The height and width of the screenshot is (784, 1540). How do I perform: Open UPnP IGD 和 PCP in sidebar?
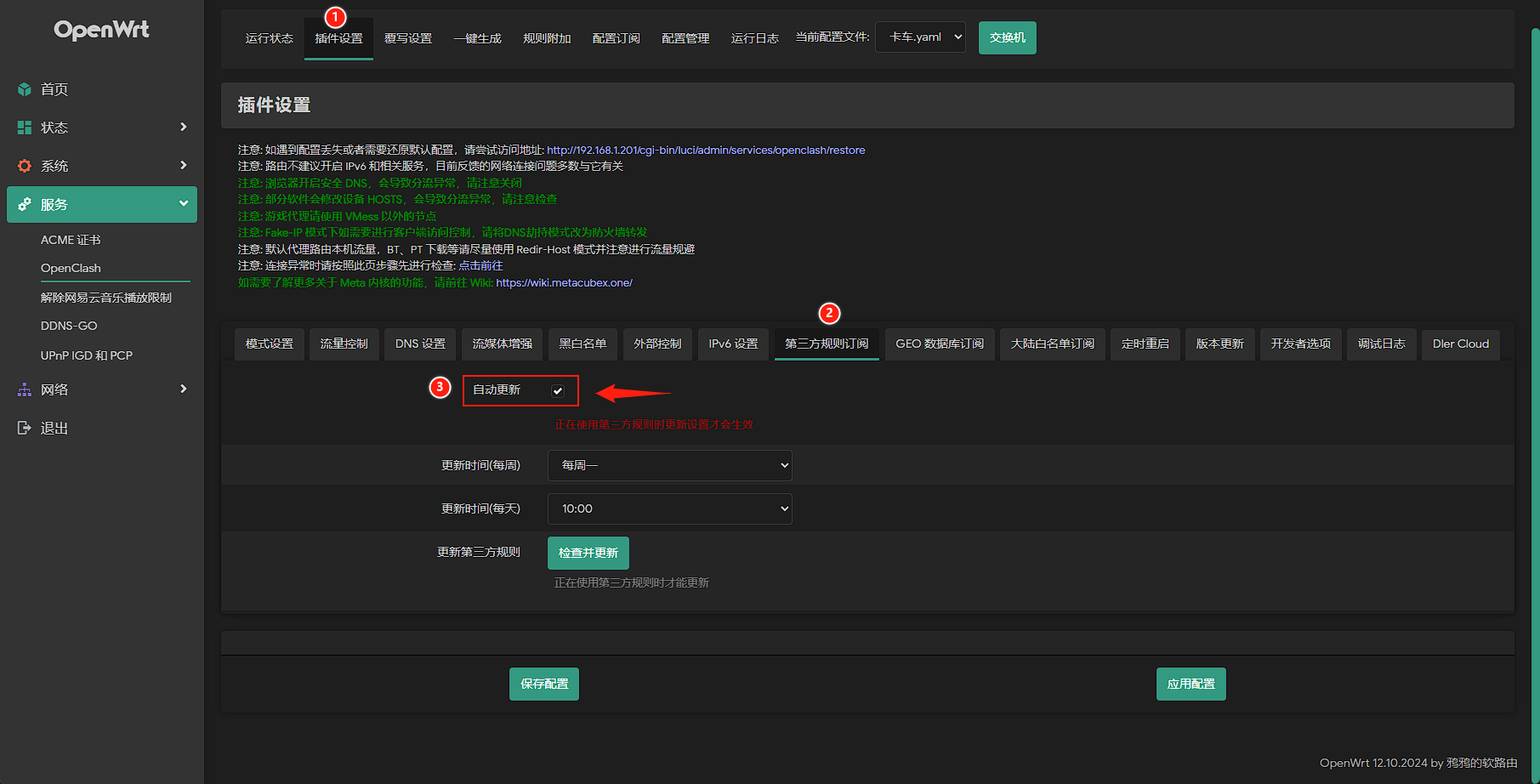(87, 355)
